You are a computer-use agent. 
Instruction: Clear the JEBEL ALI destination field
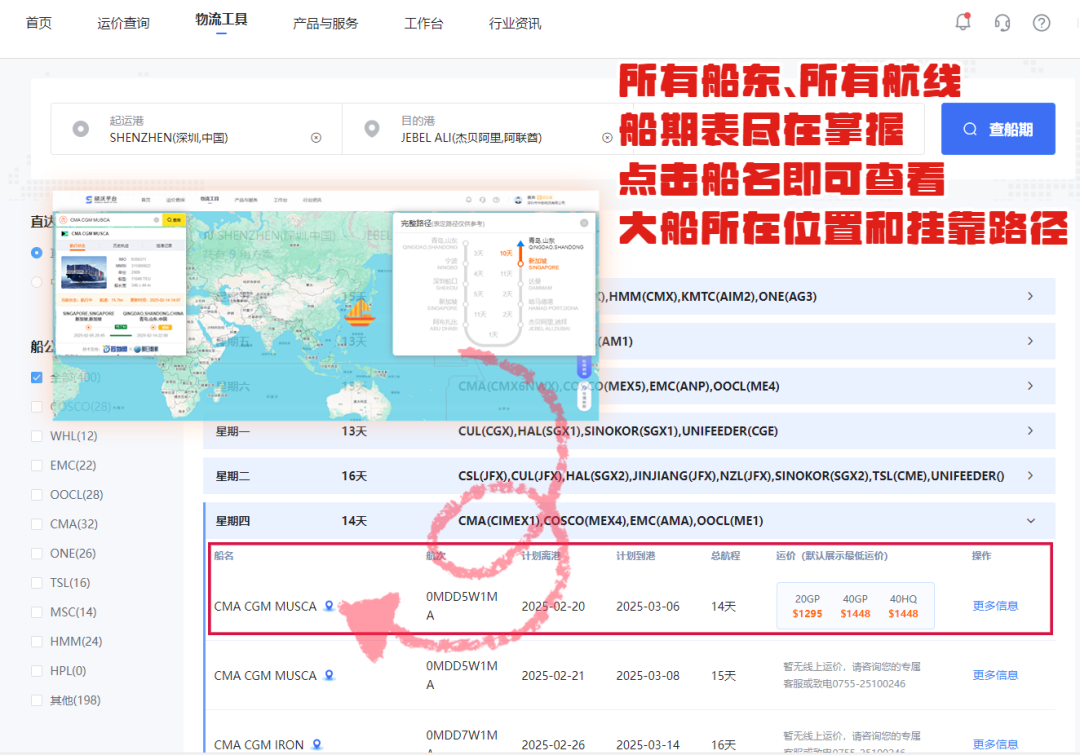coord(607,138)
